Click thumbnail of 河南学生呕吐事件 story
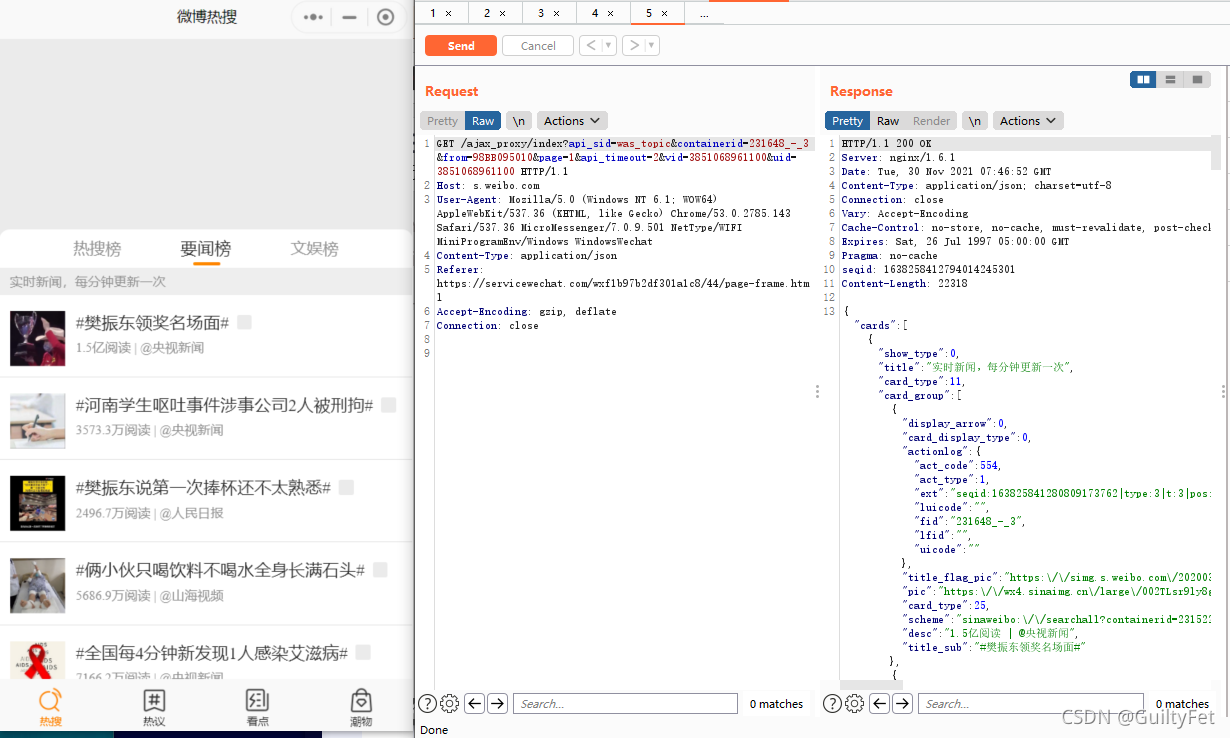Screen dimensions: 1230x738 pos(38,420)
